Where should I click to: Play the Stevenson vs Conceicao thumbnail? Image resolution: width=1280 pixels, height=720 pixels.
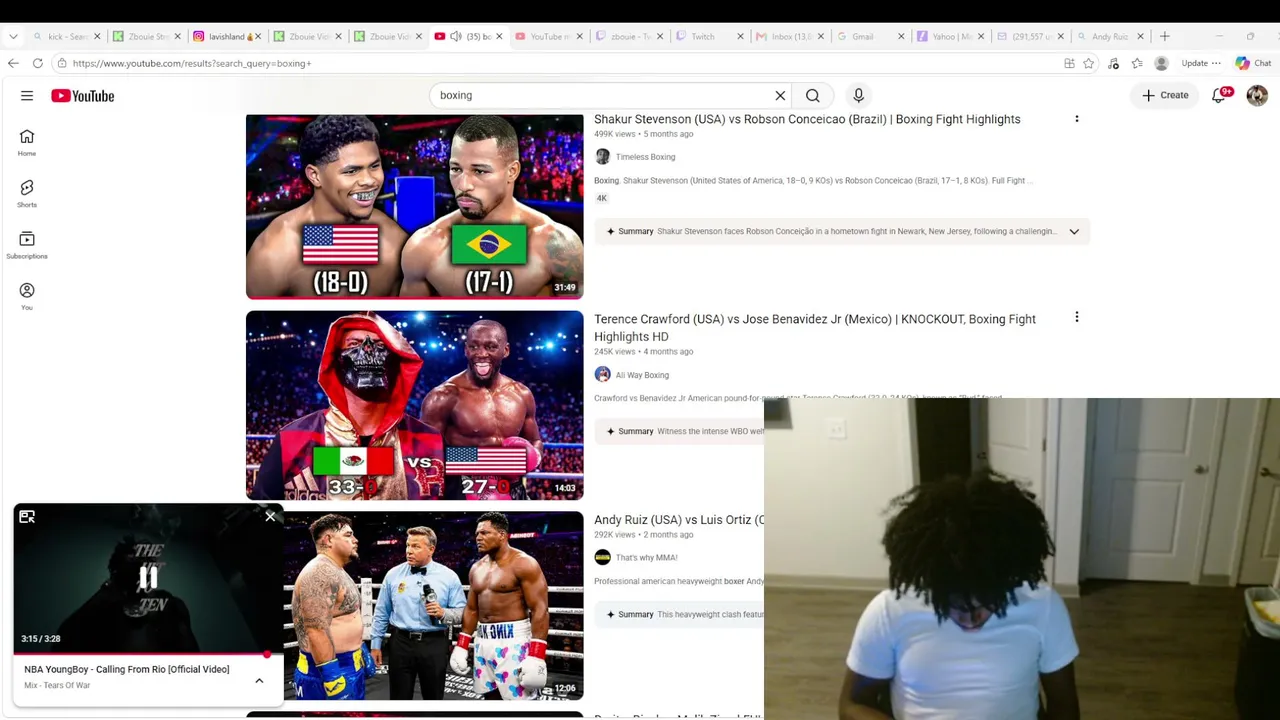414,206
